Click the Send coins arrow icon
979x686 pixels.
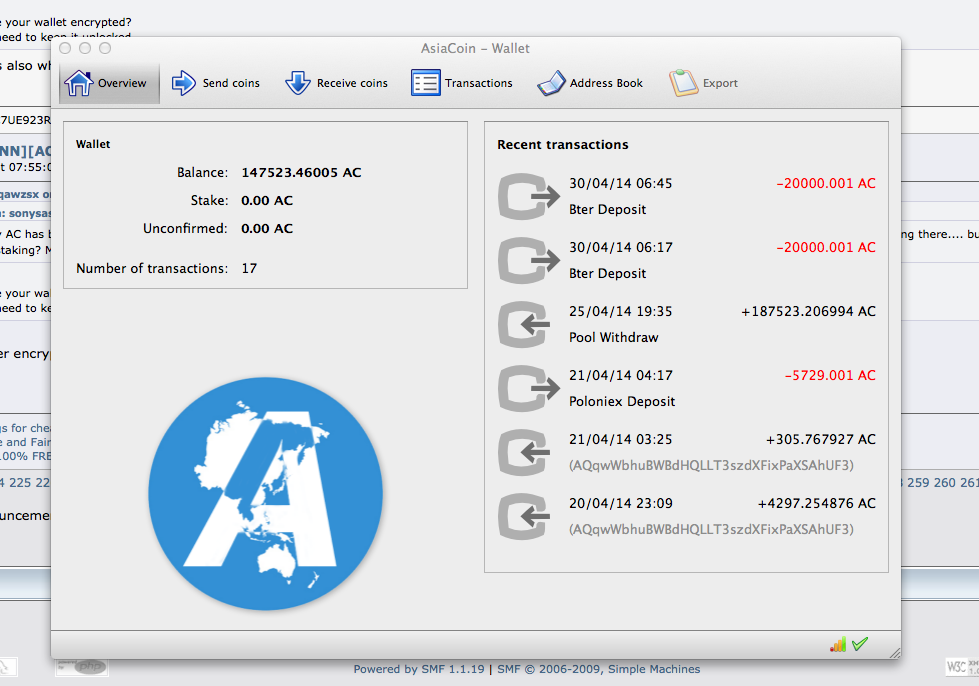pos(184,83)
